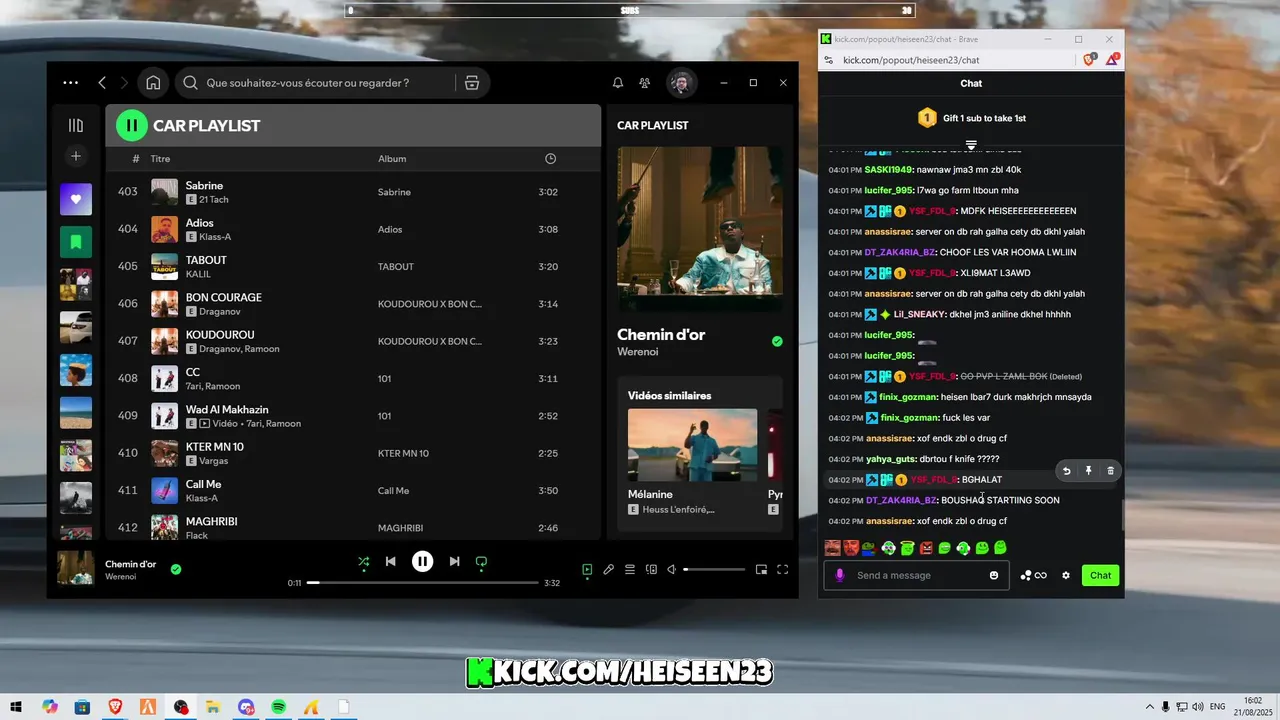The image size is (1280, 720).
Task: Open the Browse icon in search bar
Action: [472, 83]
